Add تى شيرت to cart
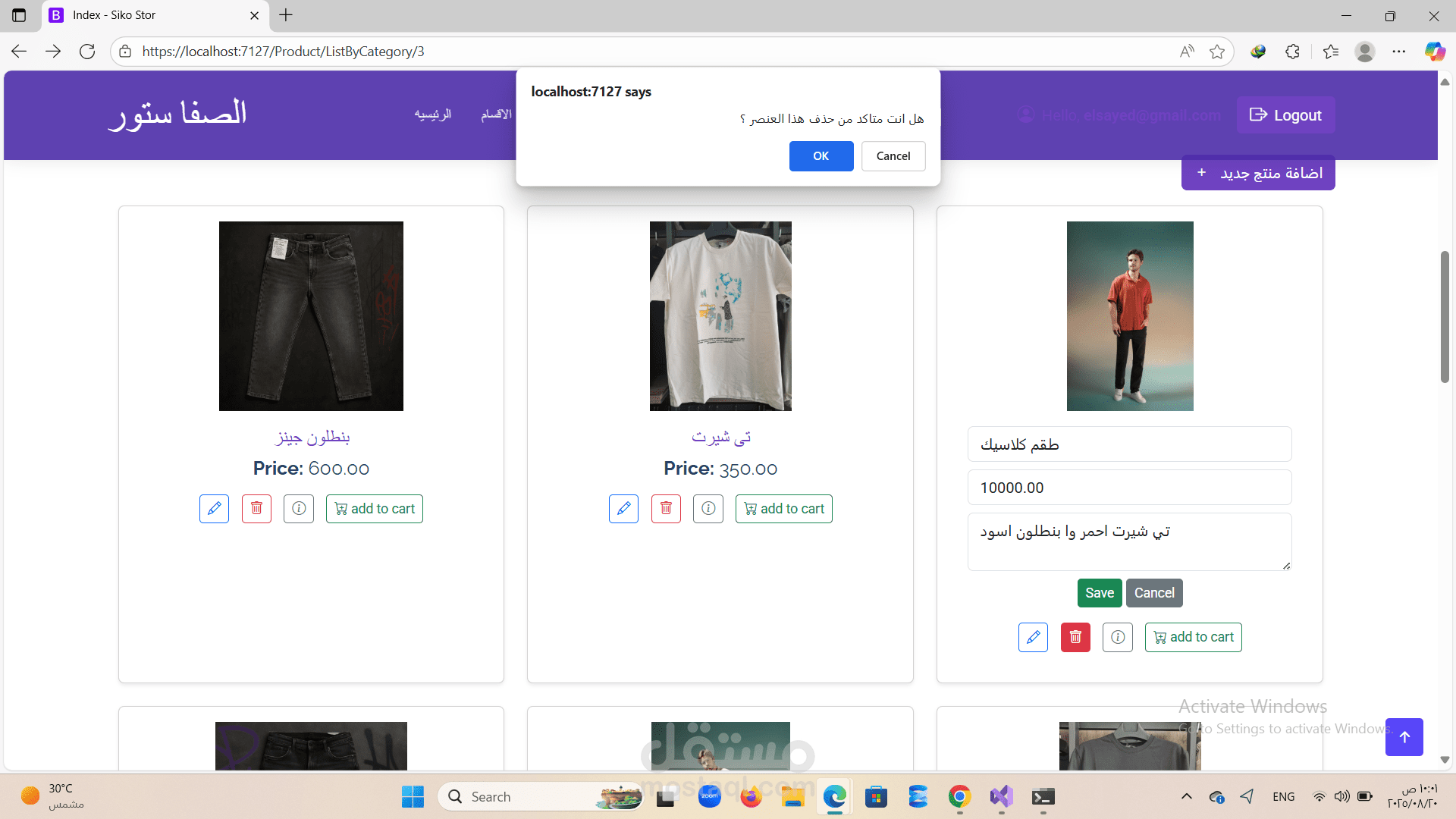 [x=784, y=509]
